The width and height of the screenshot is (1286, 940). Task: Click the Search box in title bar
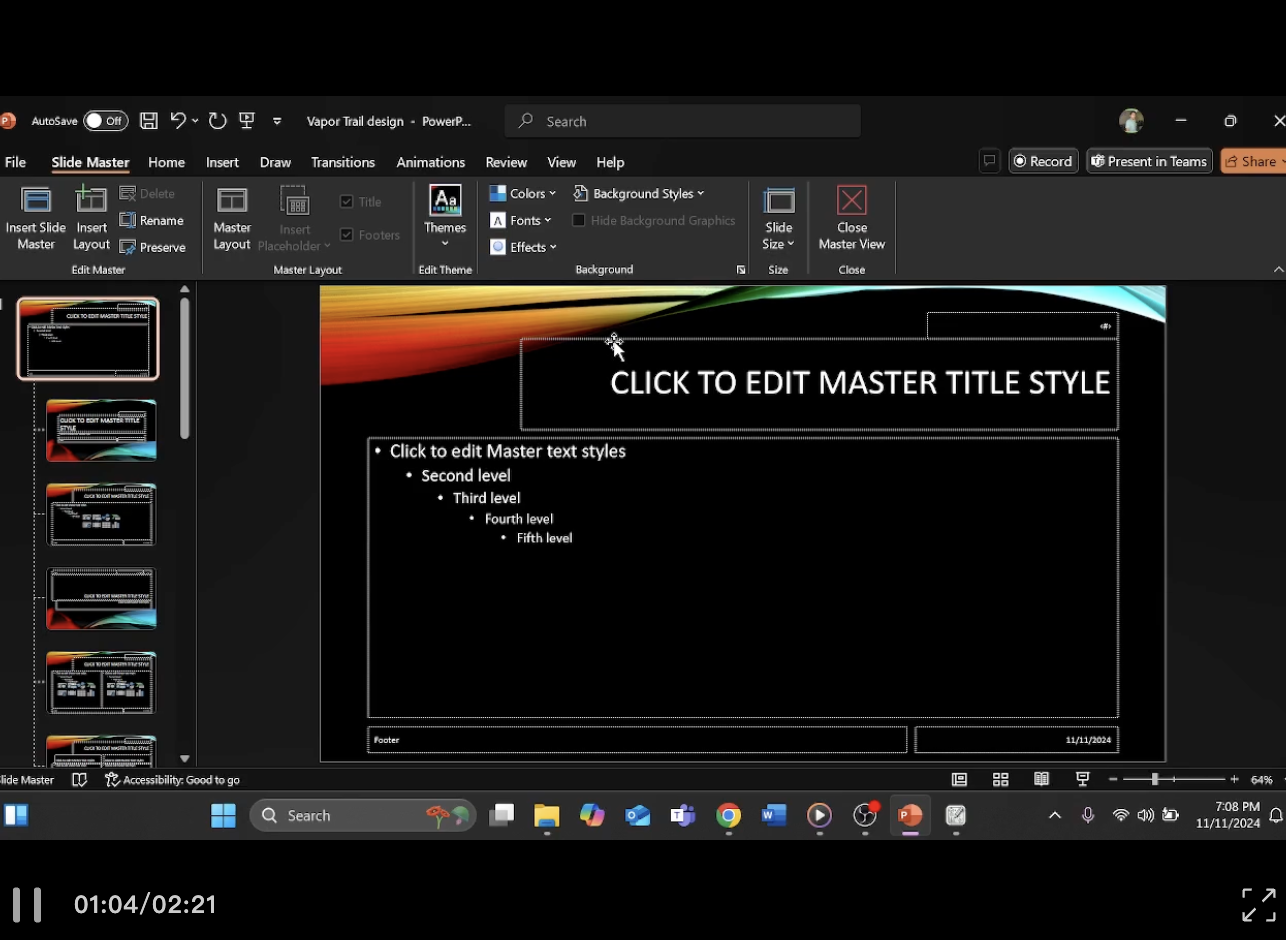tap(682, 121)
